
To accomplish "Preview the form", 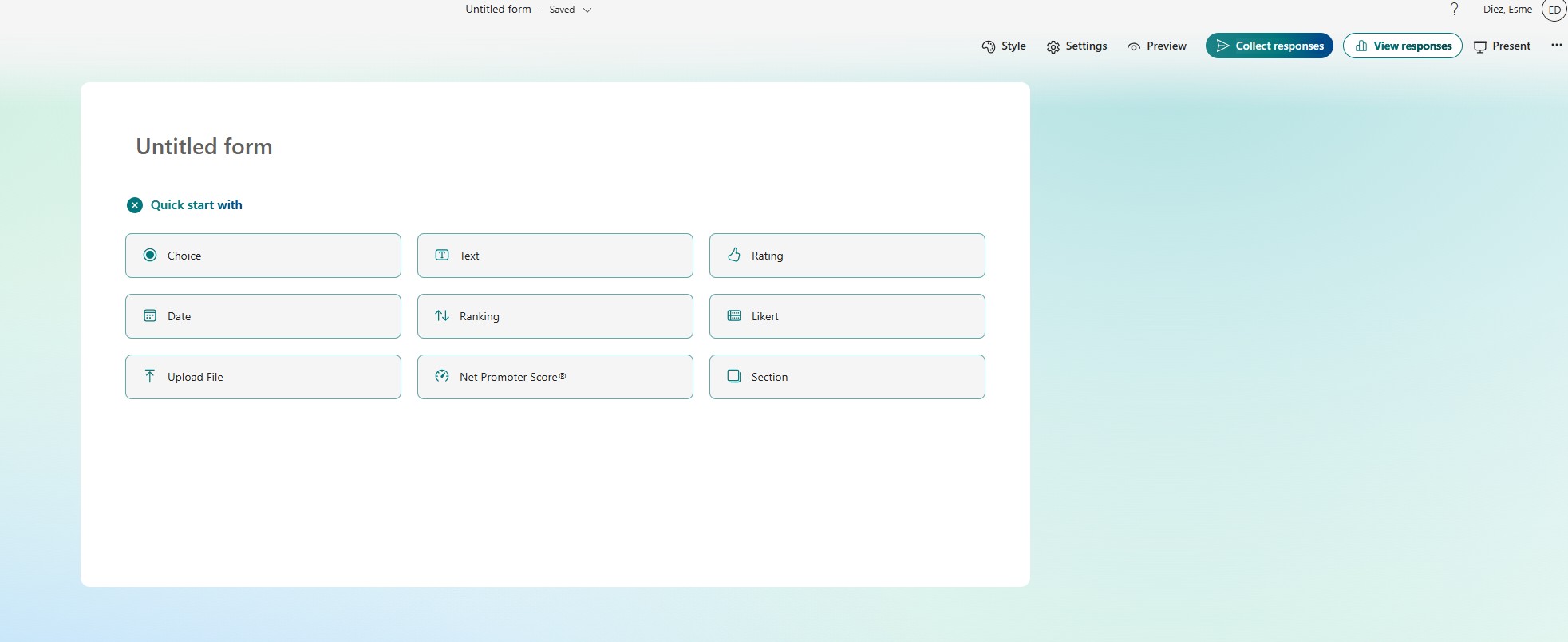I will pyautogui.click(x=1156, y=46).
